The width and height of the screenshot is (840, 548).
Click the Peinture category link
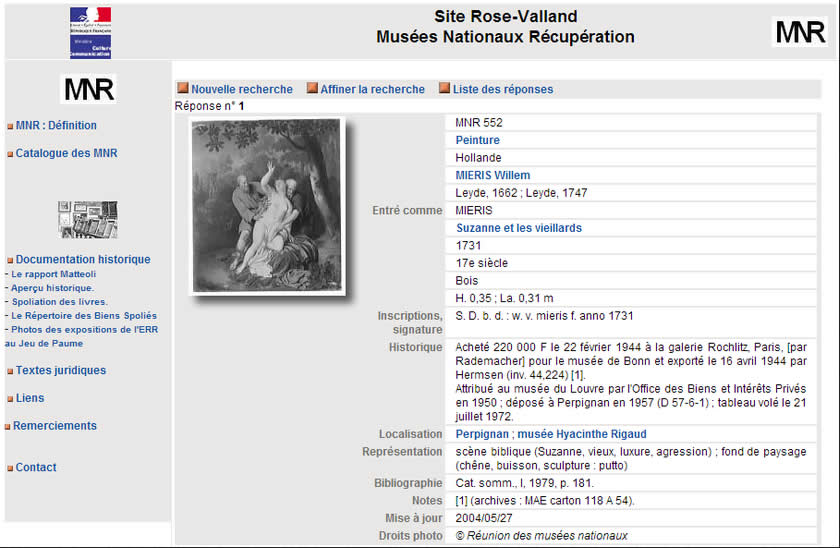click(x=477, y=140)
